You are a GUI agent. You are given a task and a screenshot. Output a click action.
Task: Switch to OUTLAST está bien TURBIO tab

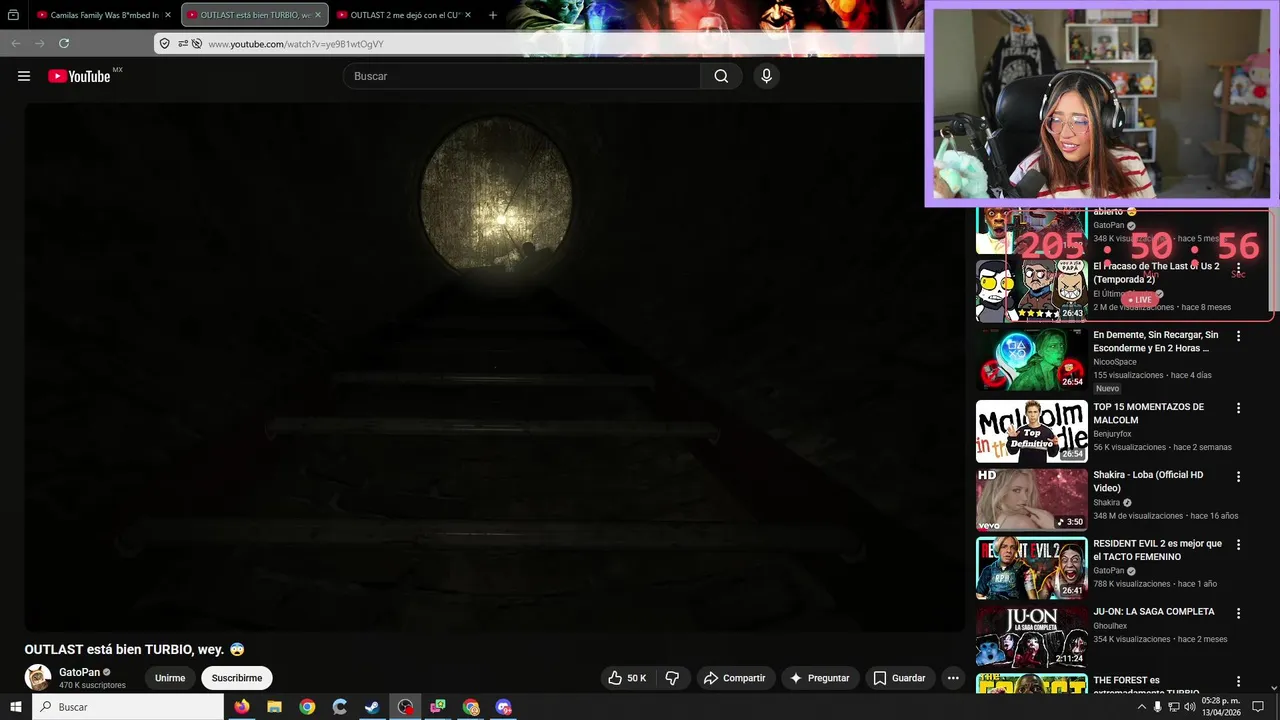[x=255, y=15]
